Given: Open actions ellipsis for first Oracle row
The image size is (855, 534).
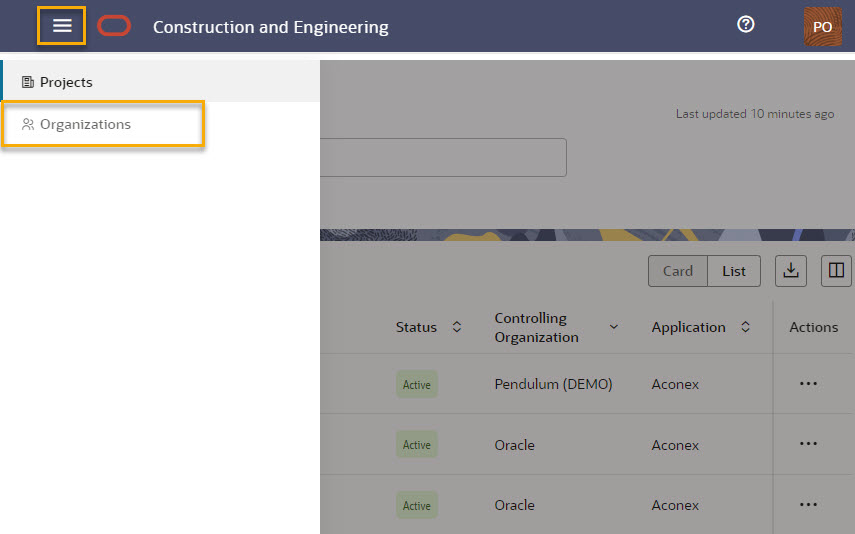Looking at the screenshot, I should [x=809, y=445].
